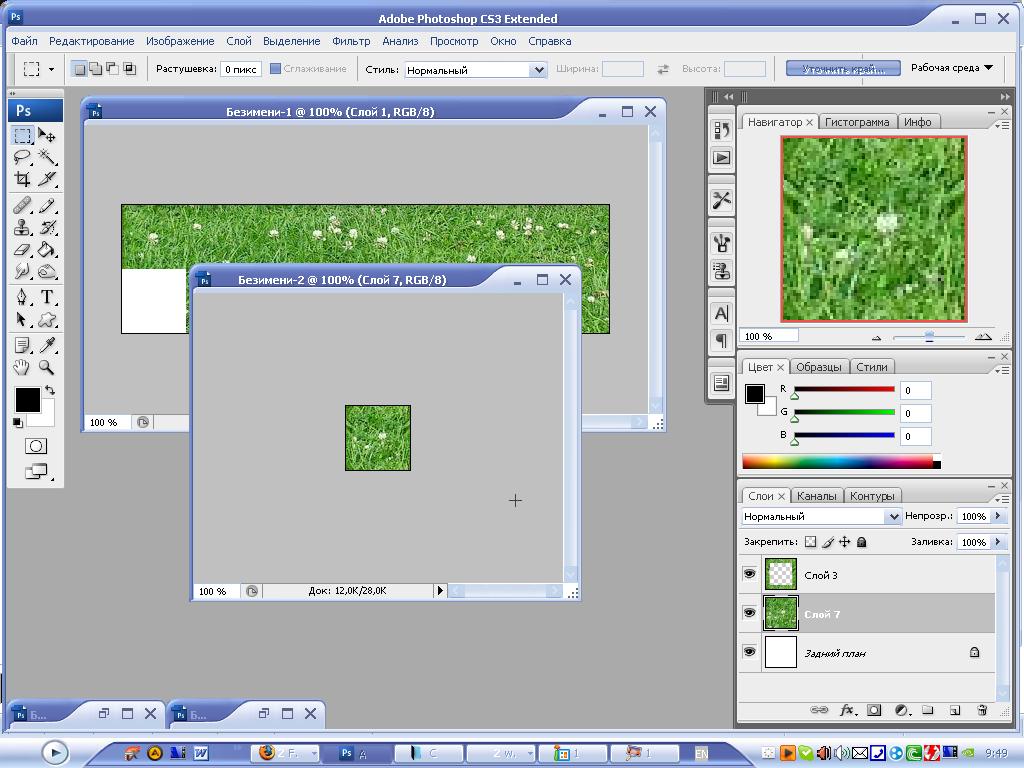Select the Healing Brush tool
The width and height of the screenshot is (1024, 768).
23,206
